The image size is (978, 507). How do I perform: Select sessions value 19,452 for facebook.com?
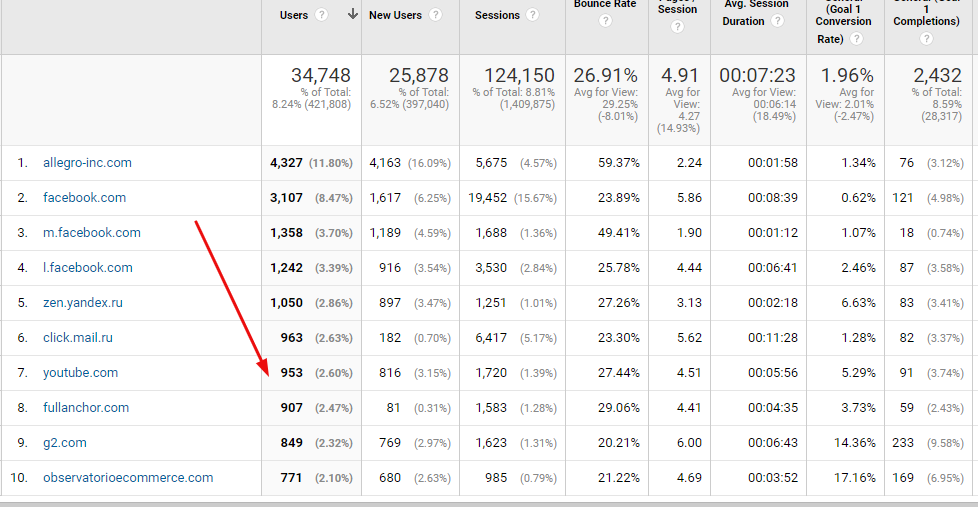pos(488,198)
